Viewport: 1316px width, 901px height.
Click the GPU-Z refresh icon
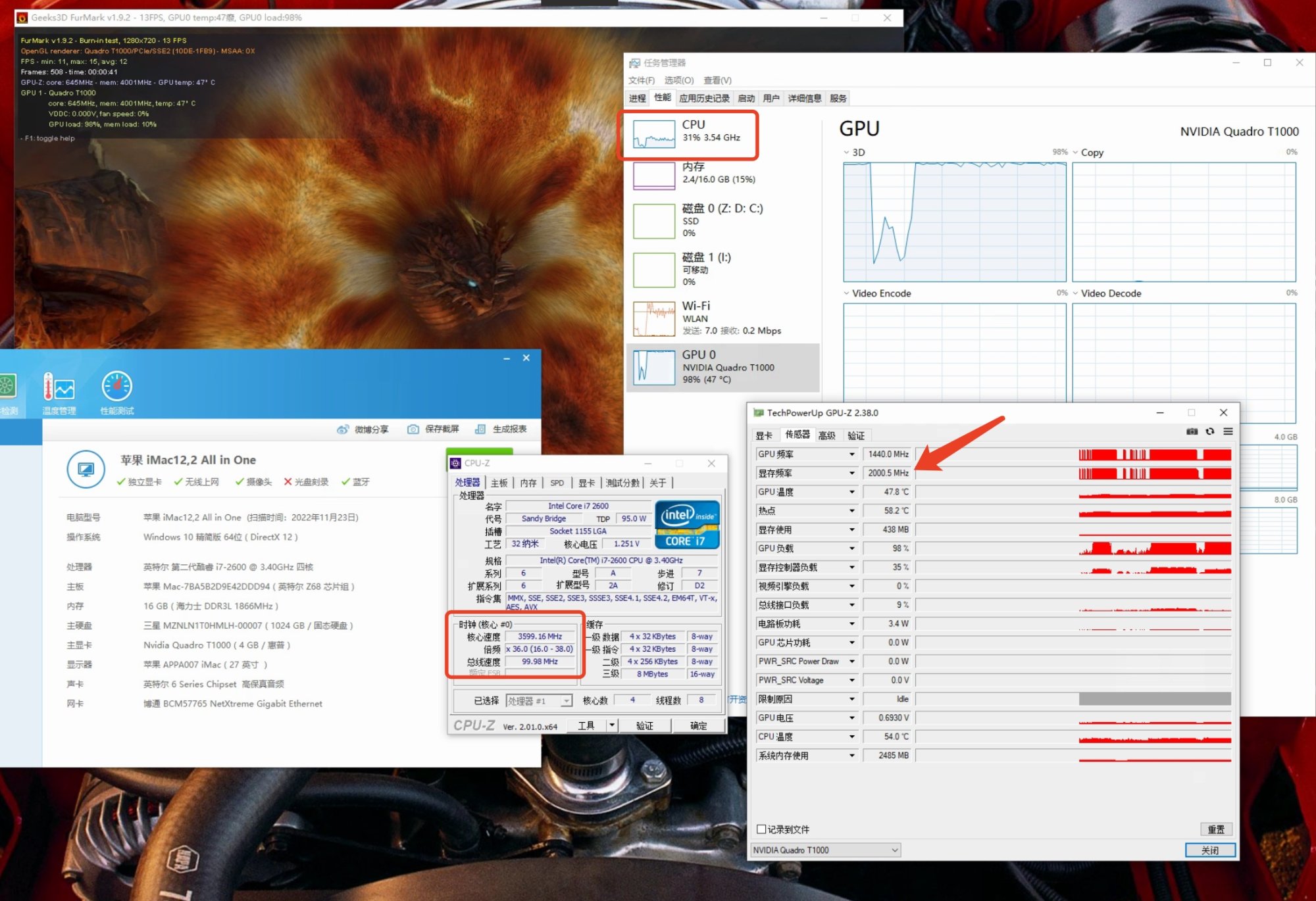pyautogui.click(x=1209, y=431)
